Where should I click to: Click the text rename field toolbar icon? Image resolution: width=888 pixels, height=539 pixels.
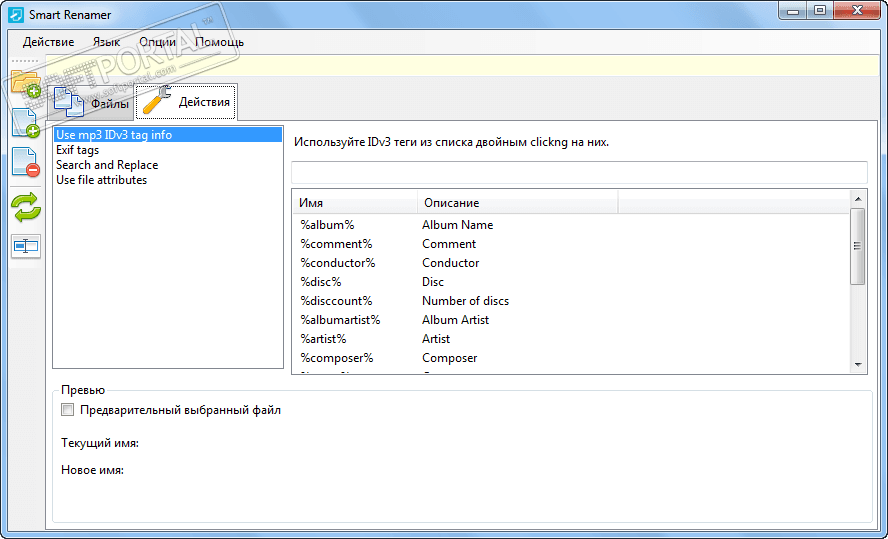click(x=26, y=246)
